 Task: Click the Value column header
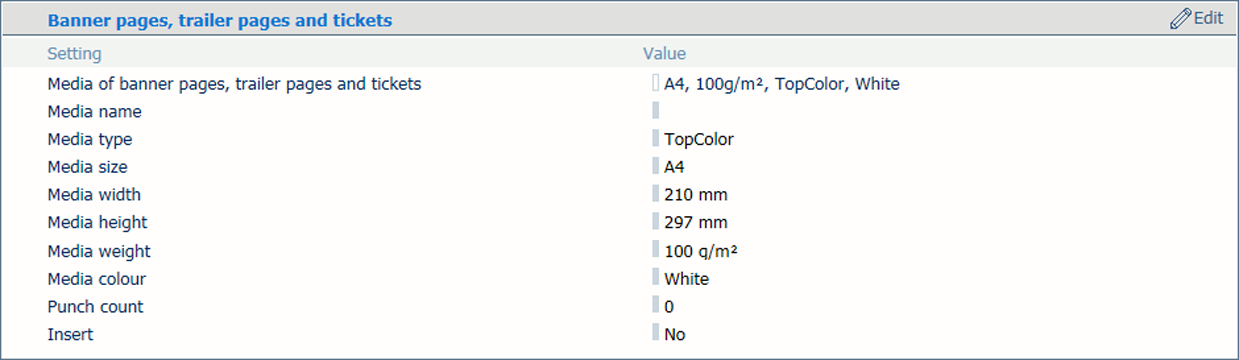[664, 54]
